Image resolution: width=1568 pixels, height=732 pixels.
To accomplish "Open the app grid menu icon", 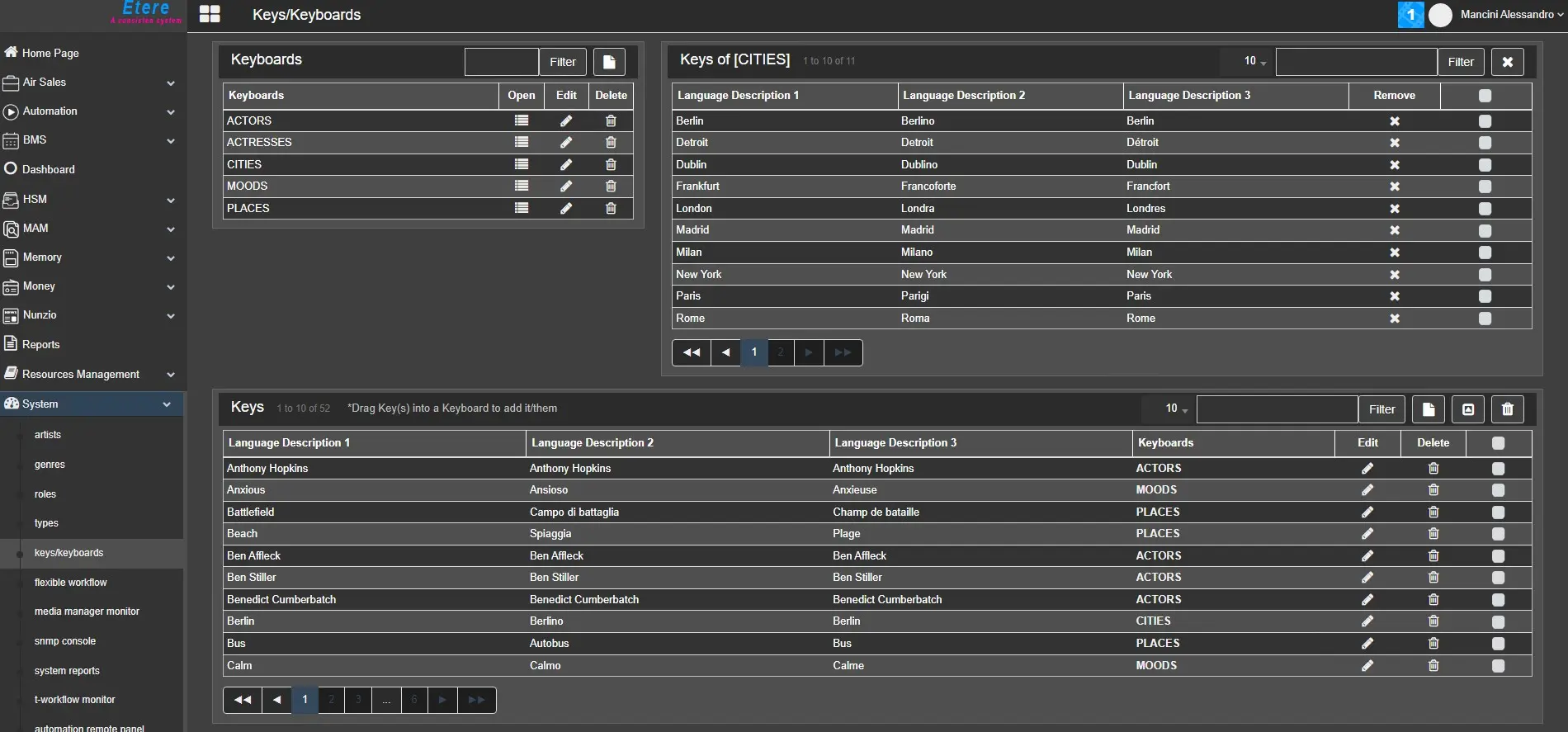I will (210, 15).
